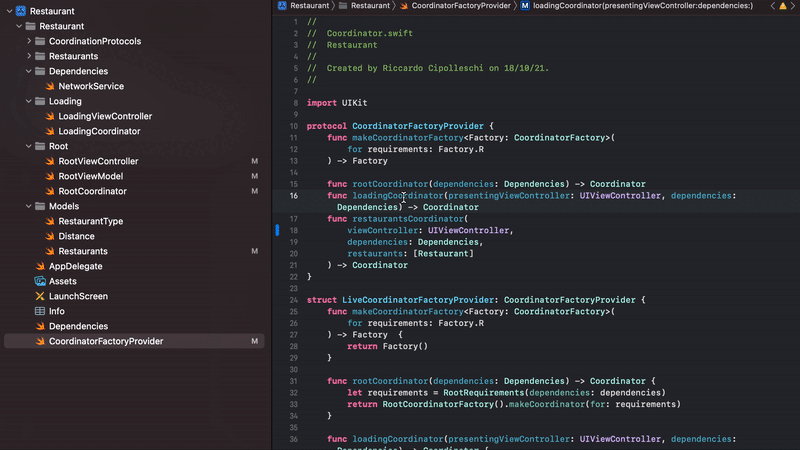
Task: Collapse the Models folder chevron
Action: [x=29, y=206]
